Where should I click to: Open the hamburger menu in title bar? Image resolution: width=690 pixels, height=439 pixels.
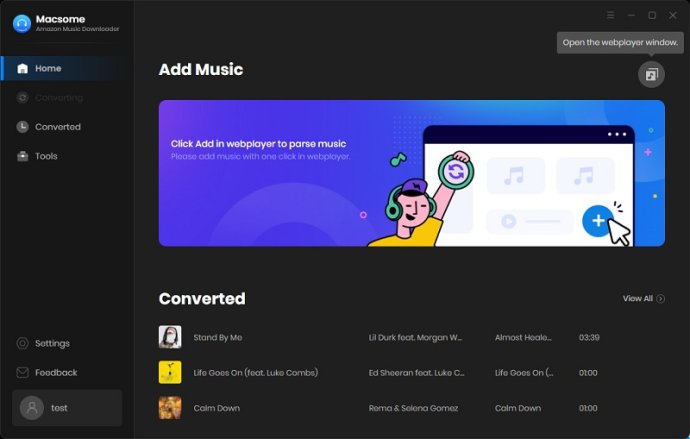coord(610,15)
